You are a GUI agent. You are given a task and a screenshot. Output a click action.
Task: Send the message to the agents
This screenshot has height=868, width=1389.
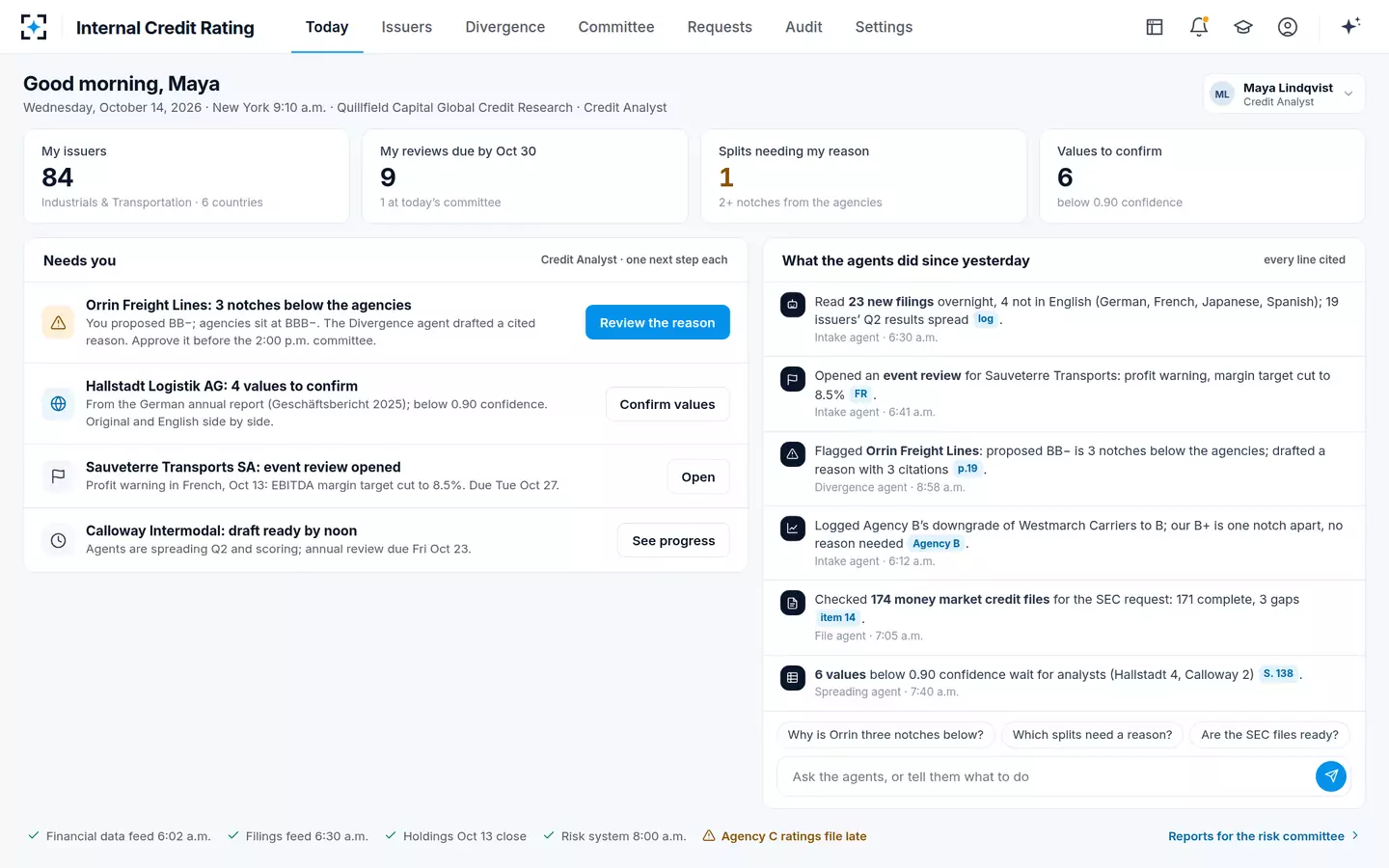point(1331,776)
